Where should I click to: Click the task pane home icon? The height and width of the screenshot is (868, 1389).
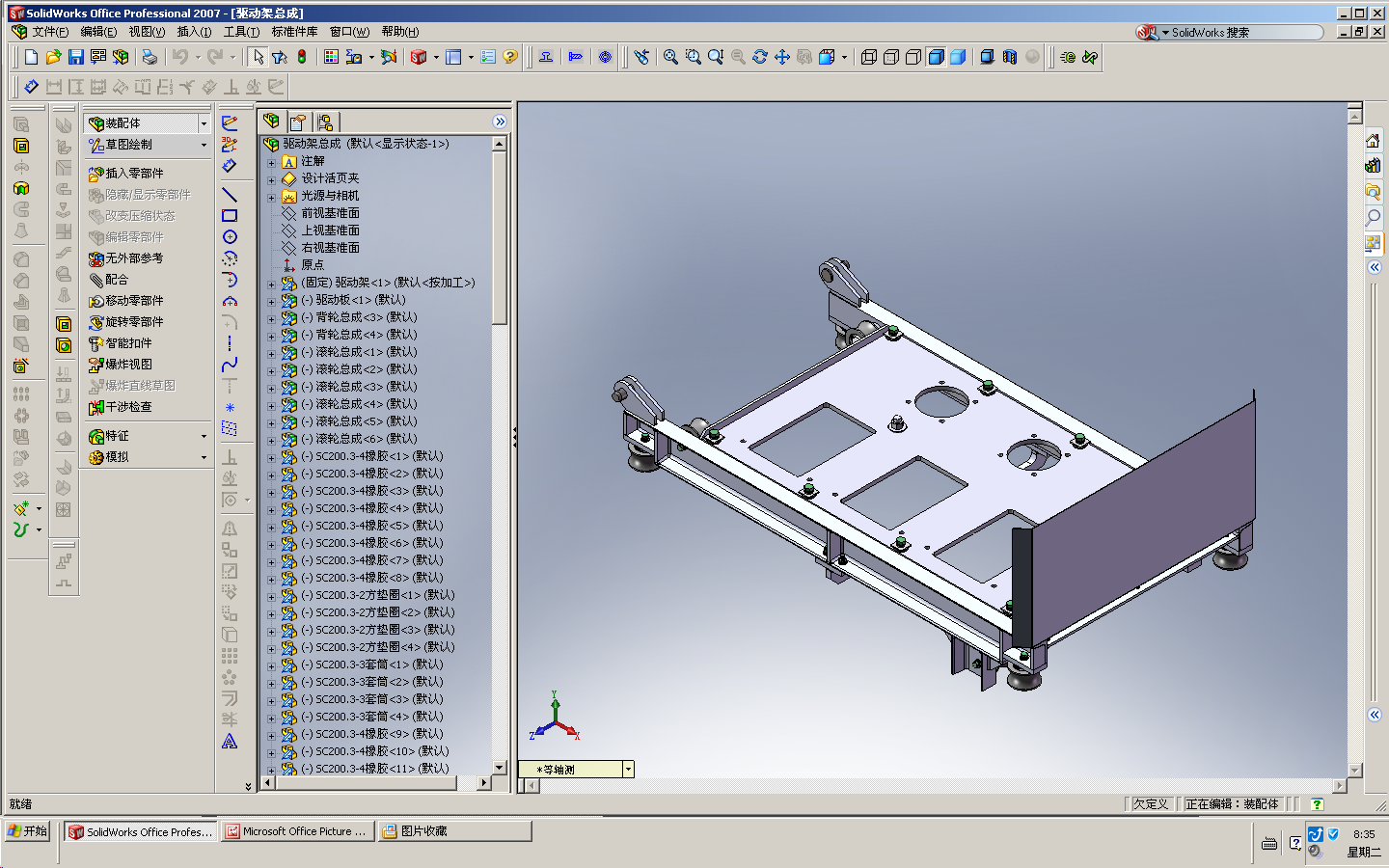click(x=1373, y=141)
